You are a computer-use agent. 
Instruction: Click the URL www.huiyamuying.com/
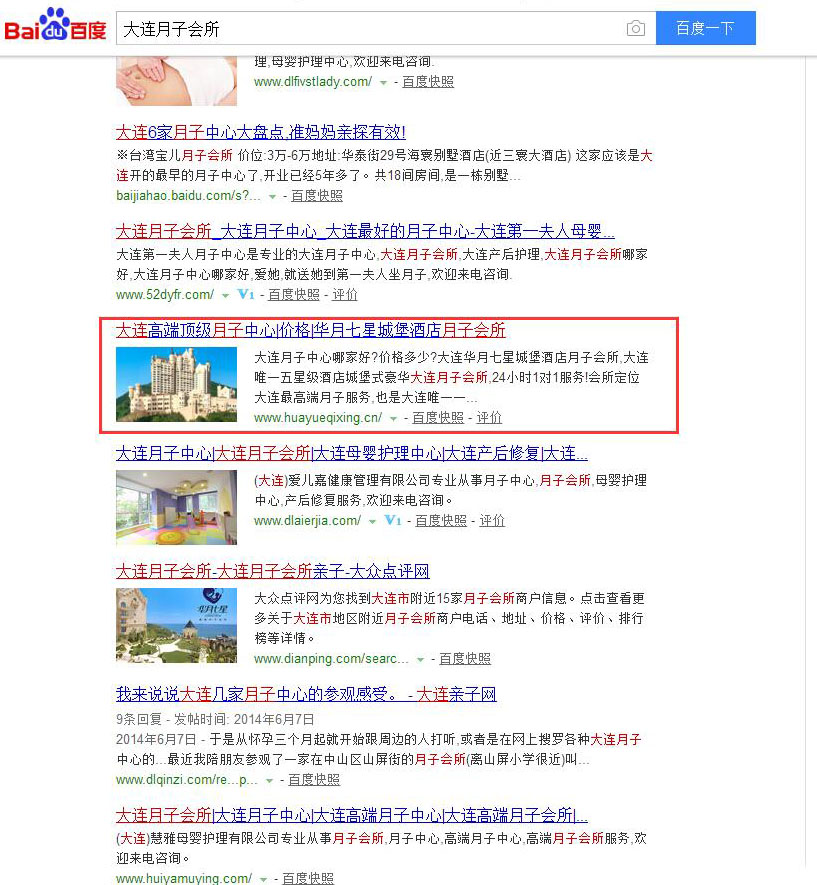pyautogui.click(x=184, y=878)
